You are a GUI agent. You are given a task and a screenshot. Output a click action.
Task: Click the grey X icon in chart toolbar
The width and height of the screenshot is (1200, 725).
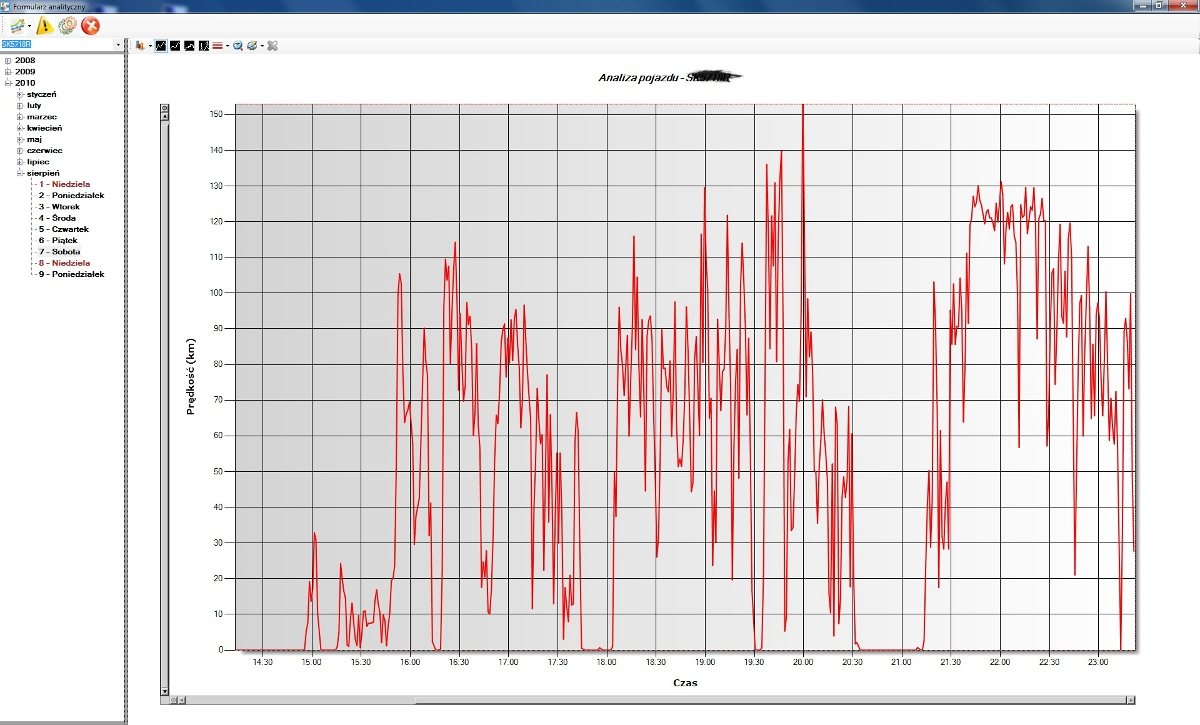tap(272, 45)
